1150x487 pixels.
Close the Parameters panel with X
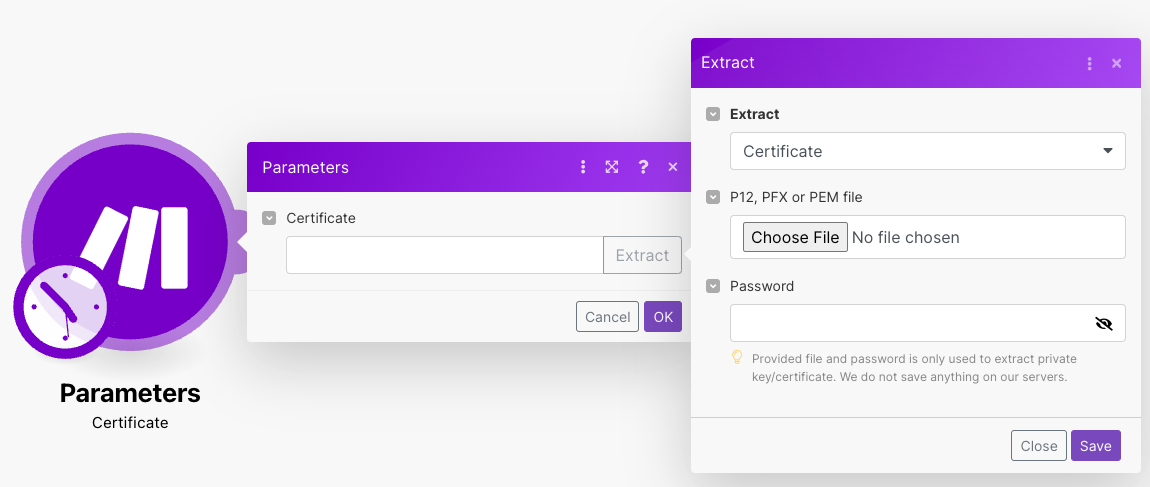point(673,167)
